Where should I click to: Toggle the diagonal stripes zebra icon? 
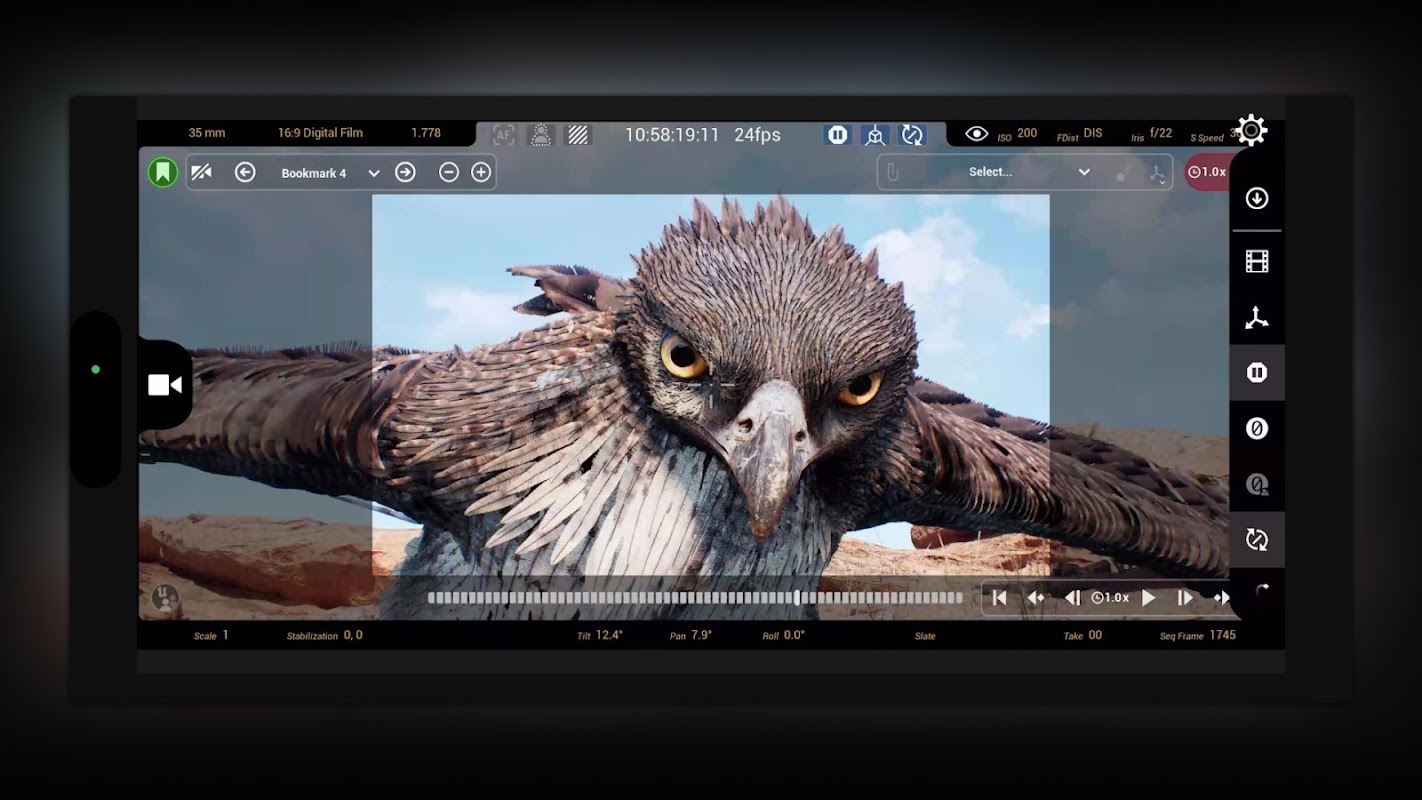coord(578,134)
